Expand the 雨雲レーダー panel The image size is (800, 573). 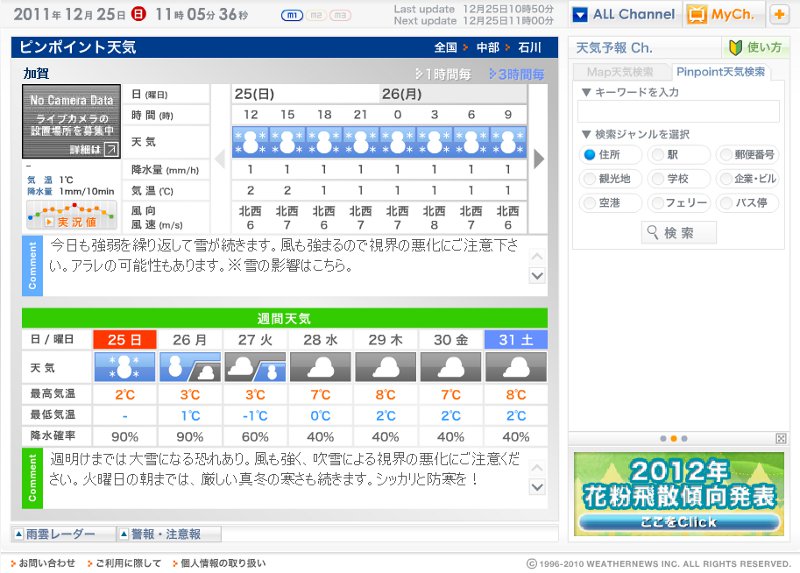[x=62, y=535]
